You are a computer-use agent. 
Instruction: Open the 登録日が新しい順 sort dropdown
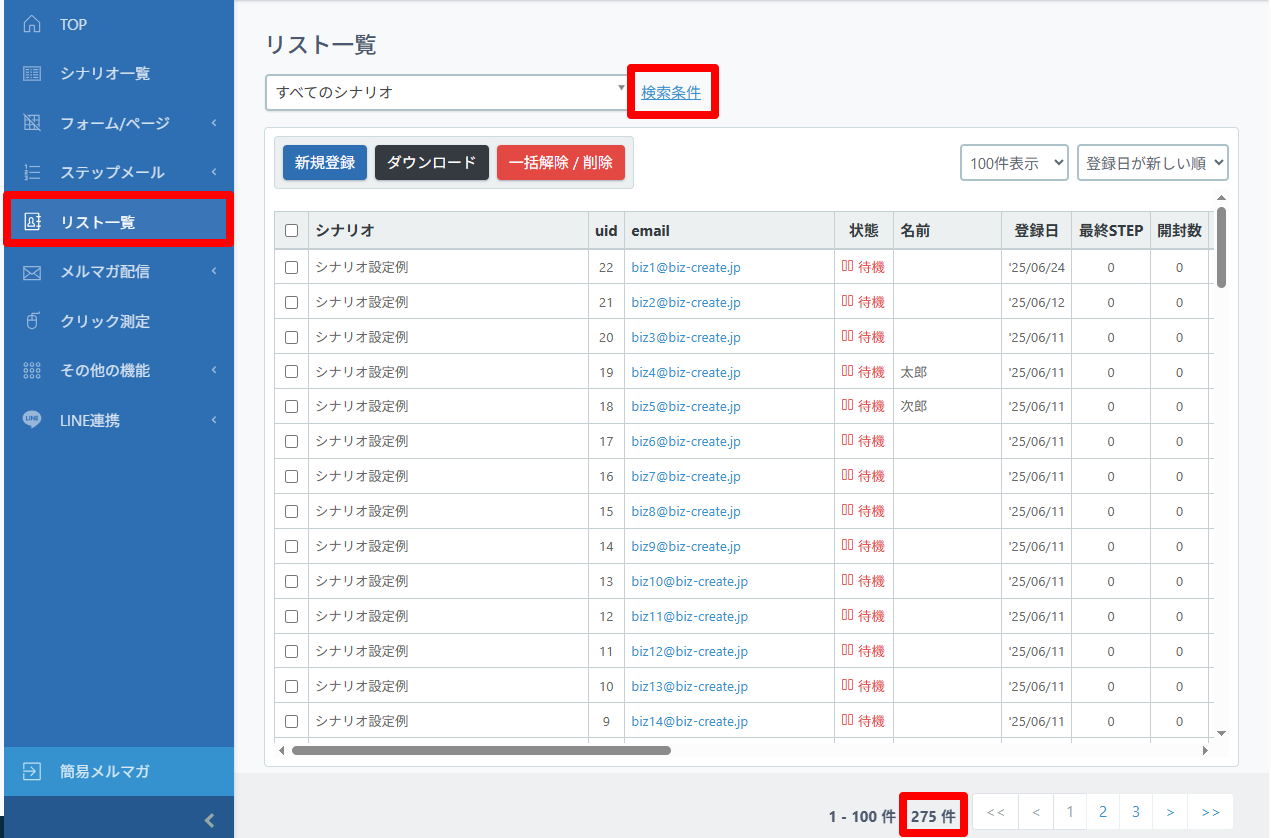tap(1153, 163)
